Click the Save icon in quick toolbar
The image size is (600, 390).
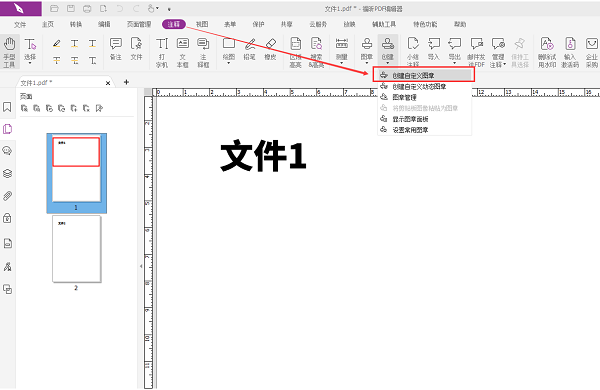71,8
